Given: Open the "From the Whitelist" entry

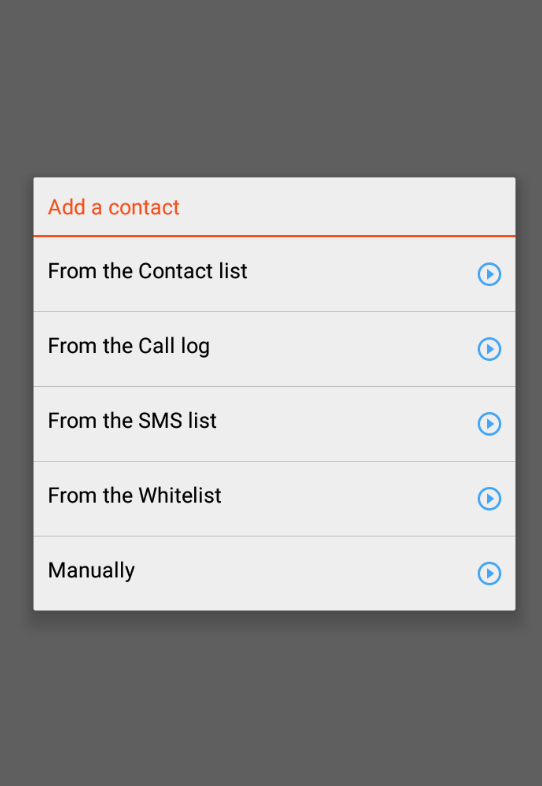Looking at the screenshot, I should pos(274,498).
